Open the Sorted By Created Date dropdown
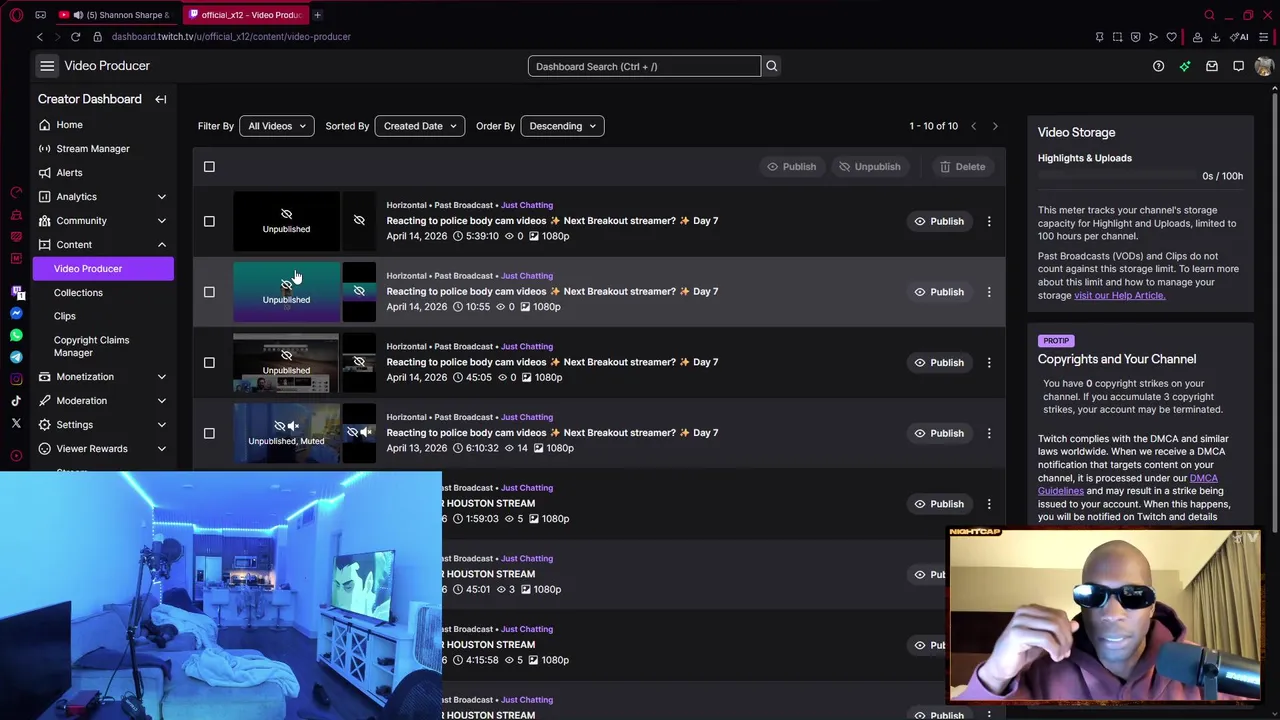1280x720 pixels. 419,126
